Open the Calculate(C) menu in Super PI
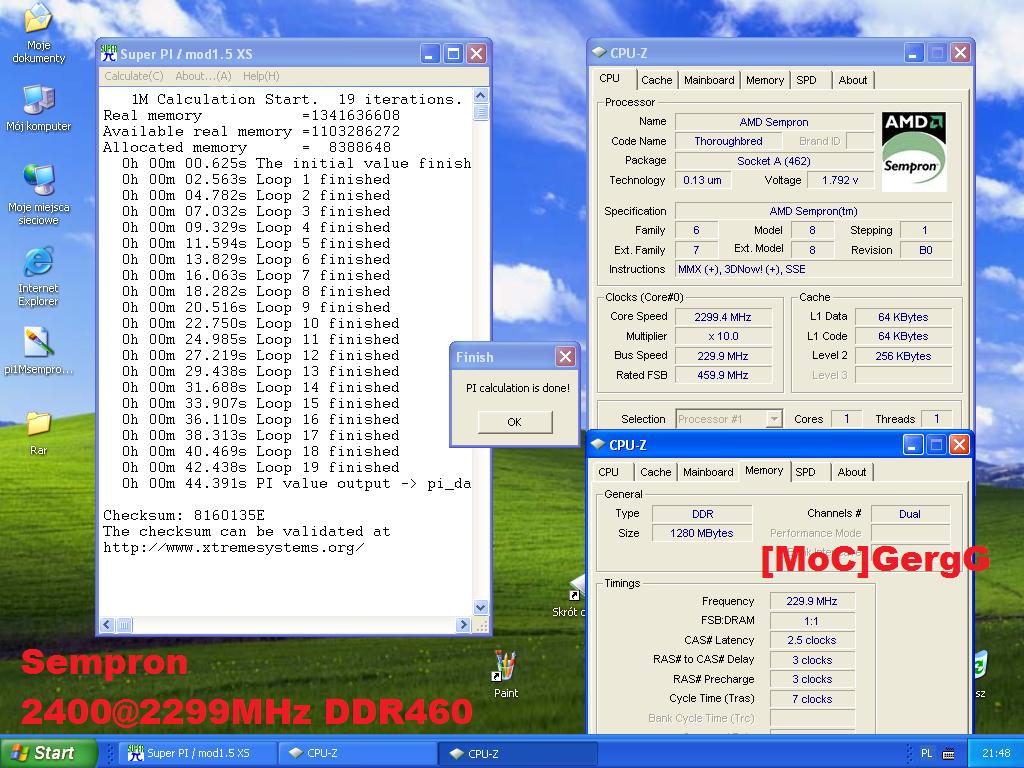This screenshot has height=768, width=1024. tap(133, 76)
